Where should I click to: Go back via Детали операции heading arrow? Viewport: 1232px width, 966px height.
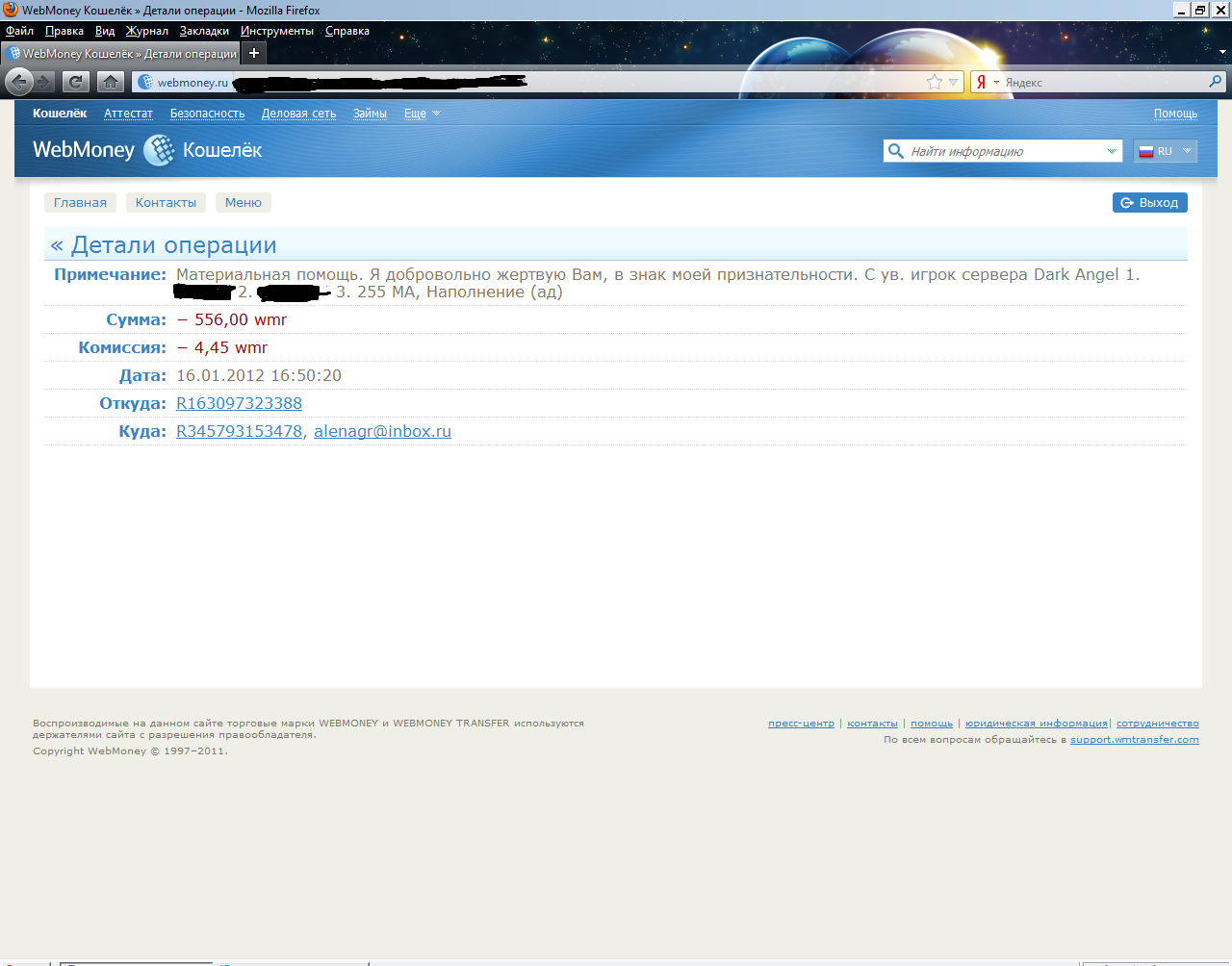(57, 245)
